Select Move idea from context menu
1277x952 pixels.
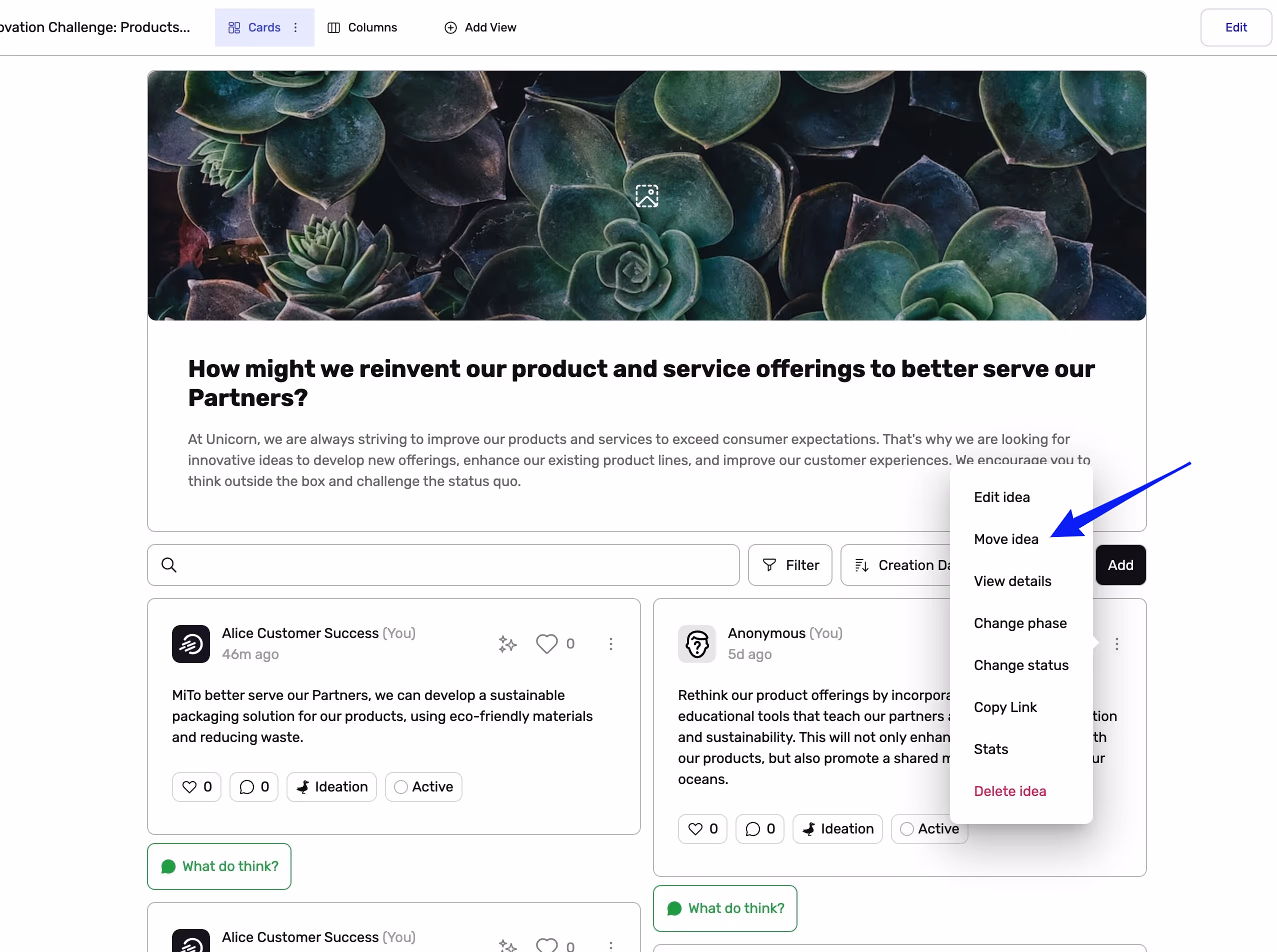pyautogui.click(x=1005, y=539)
